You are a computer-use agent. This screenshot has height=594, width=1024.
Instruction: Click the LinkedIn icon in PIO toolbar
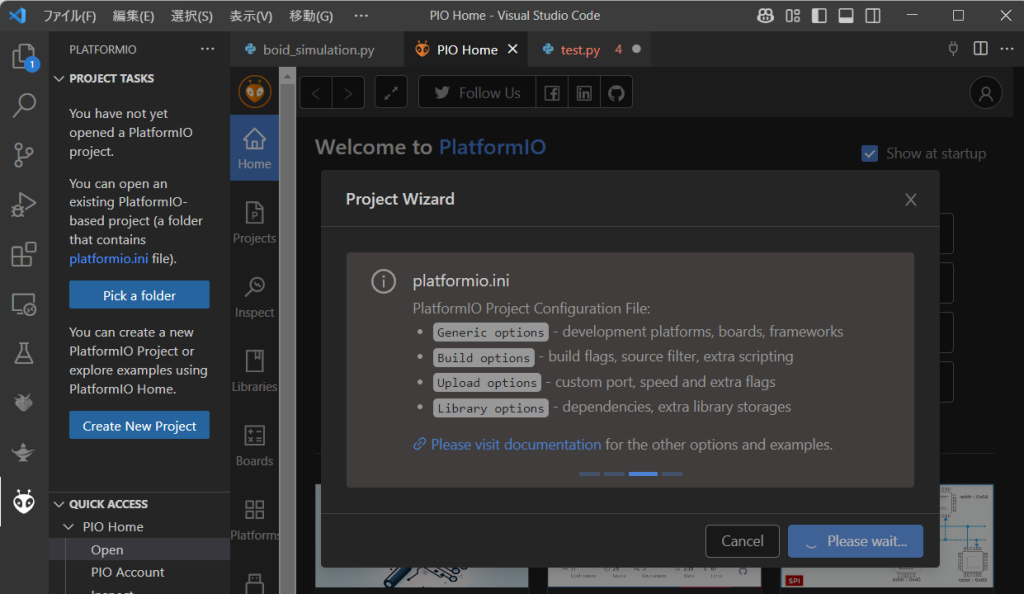(584, 93)
